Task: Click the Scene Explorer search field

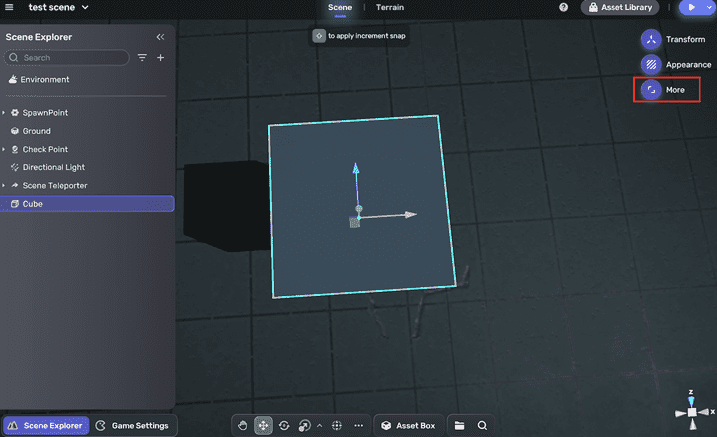Action: pos(68,58)
